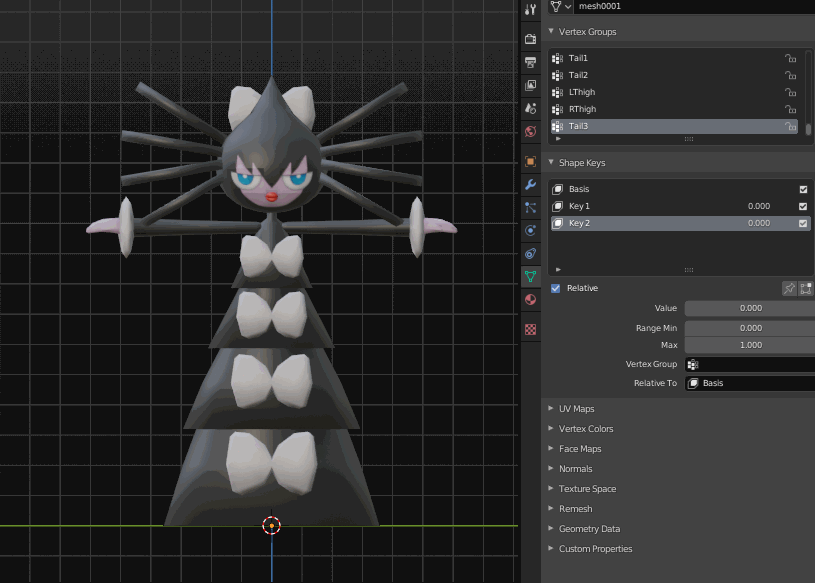Click the Relative To Basis key icon

point(693,383)
